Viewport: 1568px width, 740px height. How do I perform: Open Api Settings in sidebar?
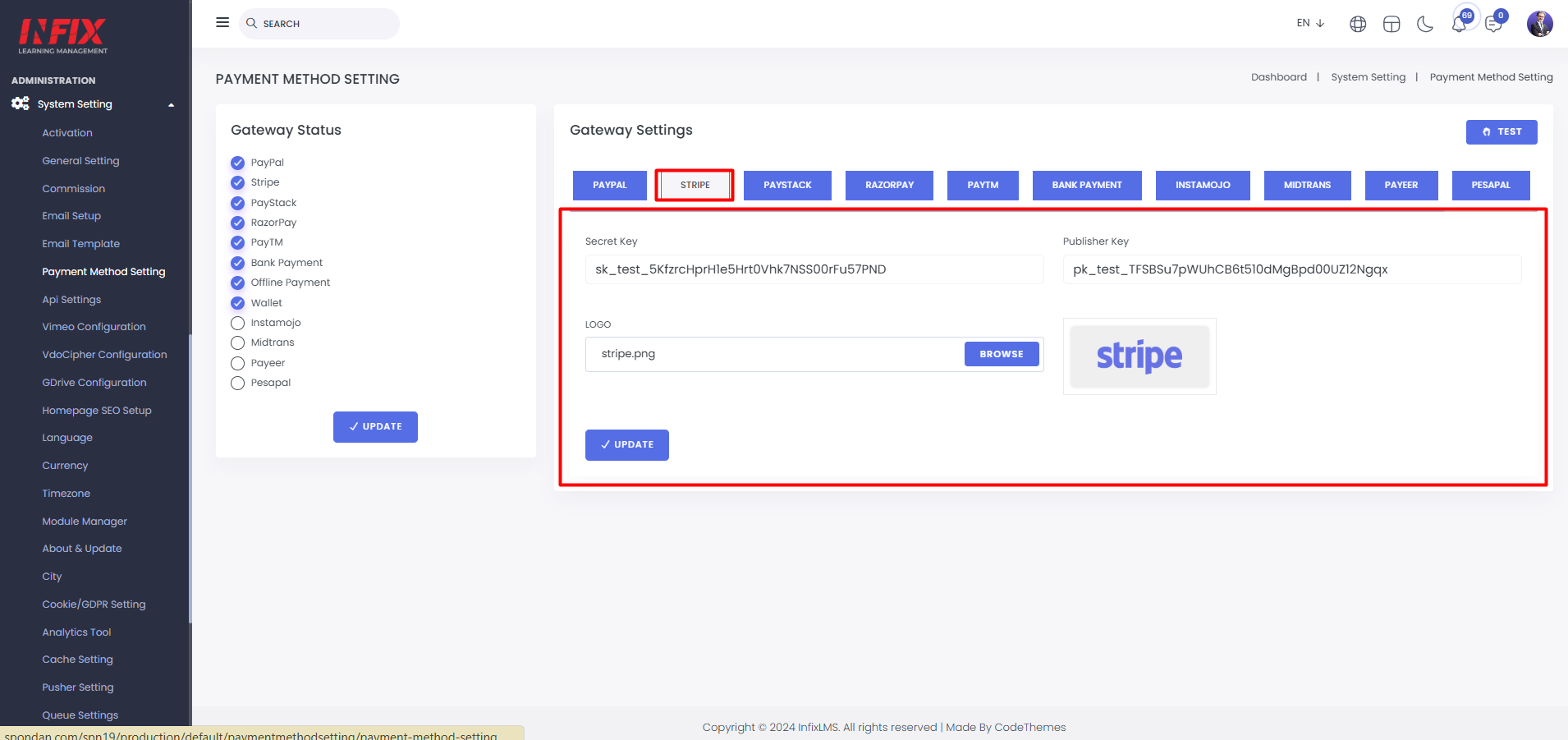coord(71,300)
